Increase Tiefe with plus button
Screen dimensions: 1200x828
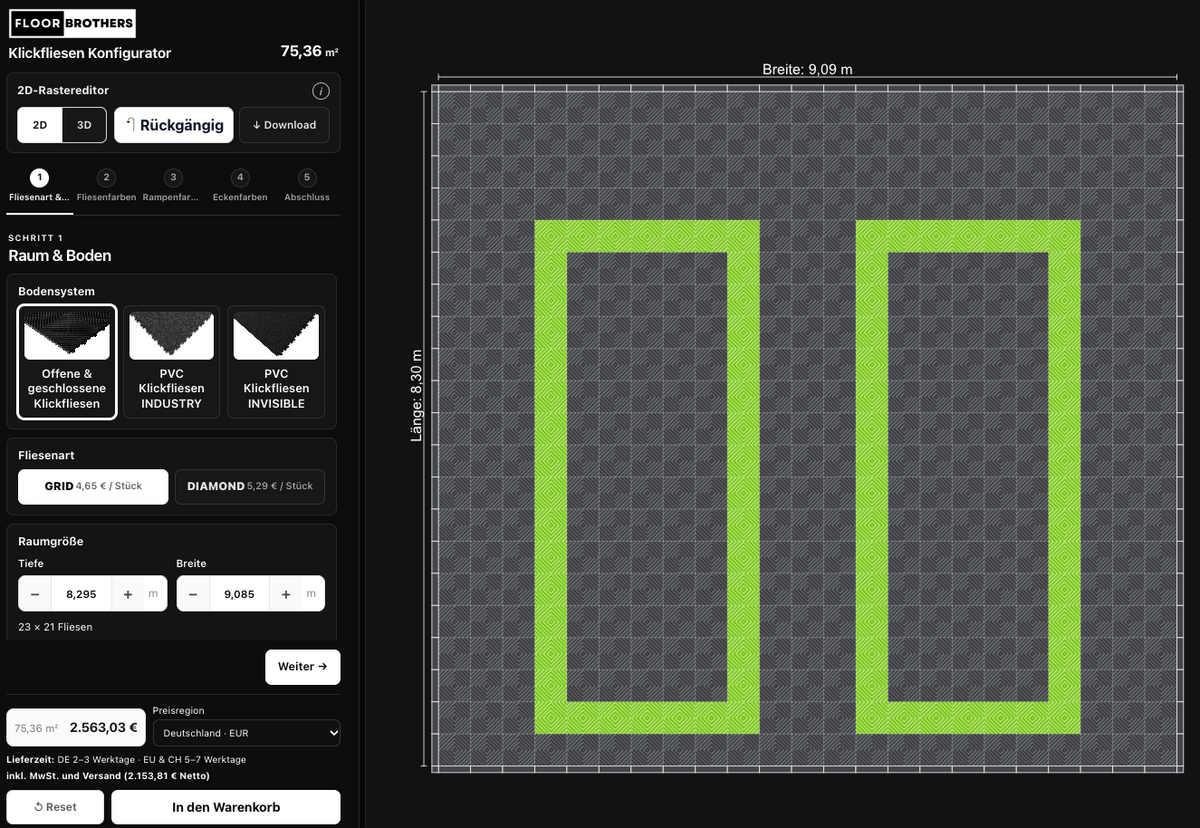point(128,594)
